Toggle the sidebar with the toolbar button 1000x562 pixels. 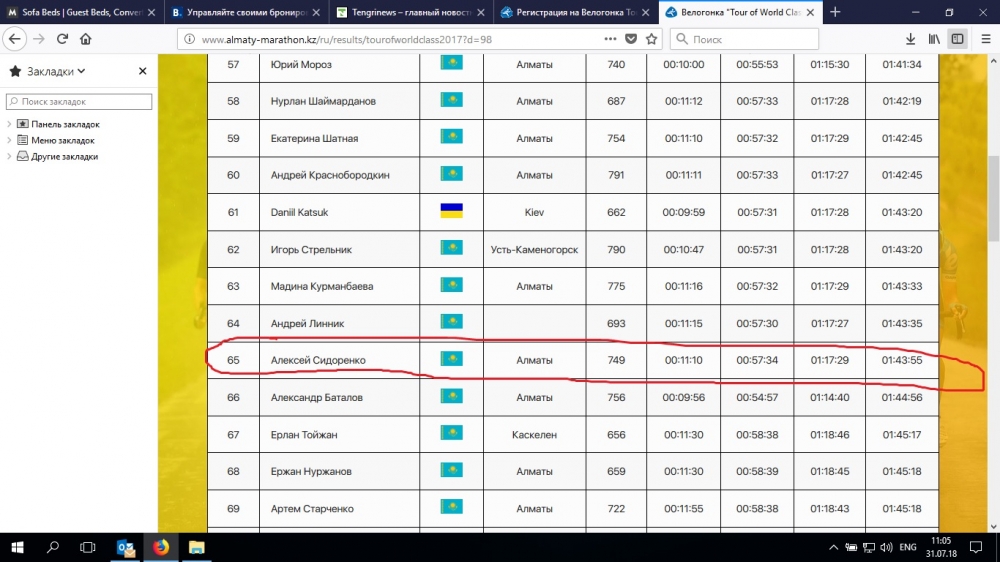click(x=957, y=39)
